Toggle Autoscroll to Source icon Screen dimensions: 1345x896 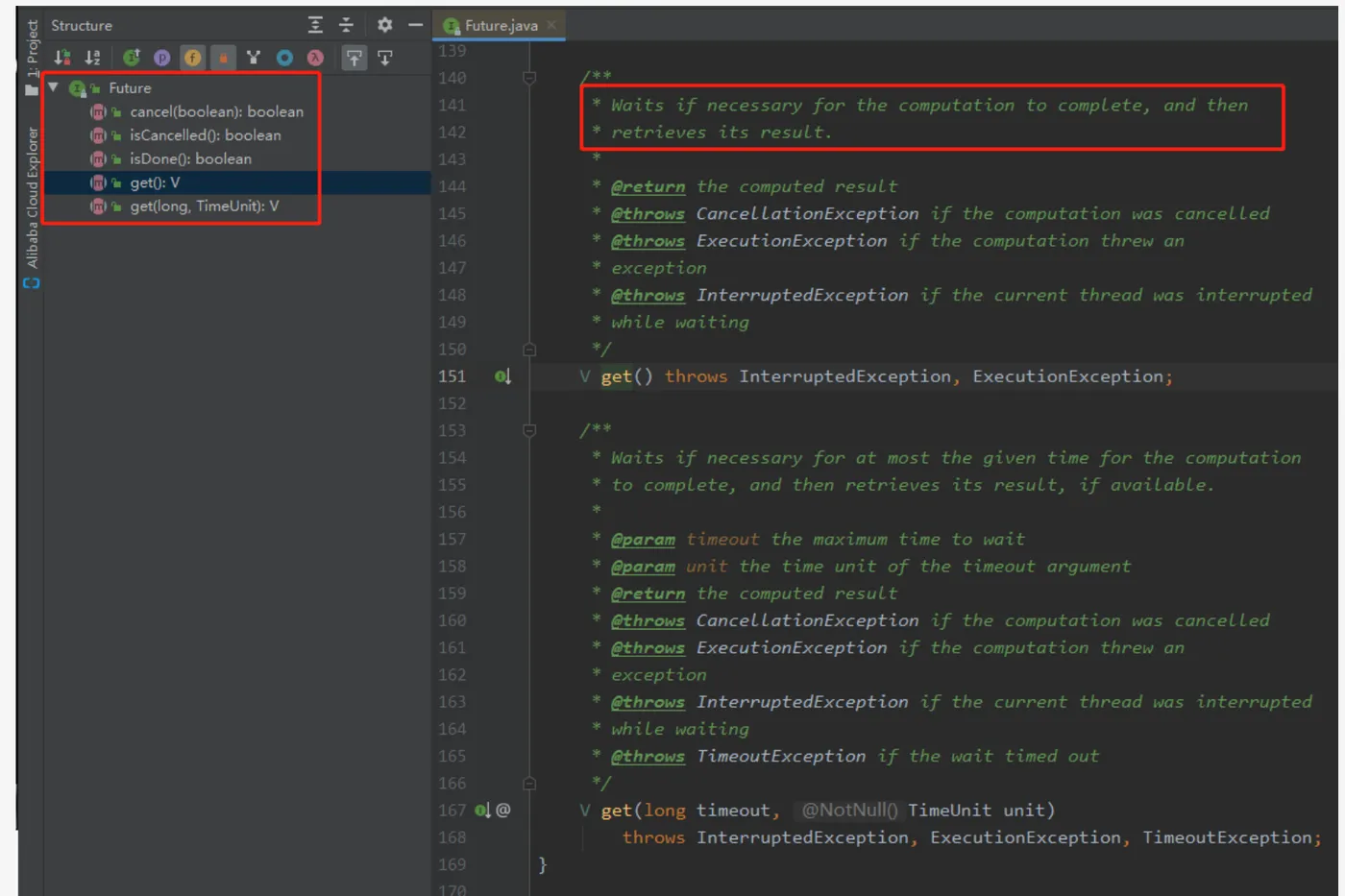(x=355, y=58)
